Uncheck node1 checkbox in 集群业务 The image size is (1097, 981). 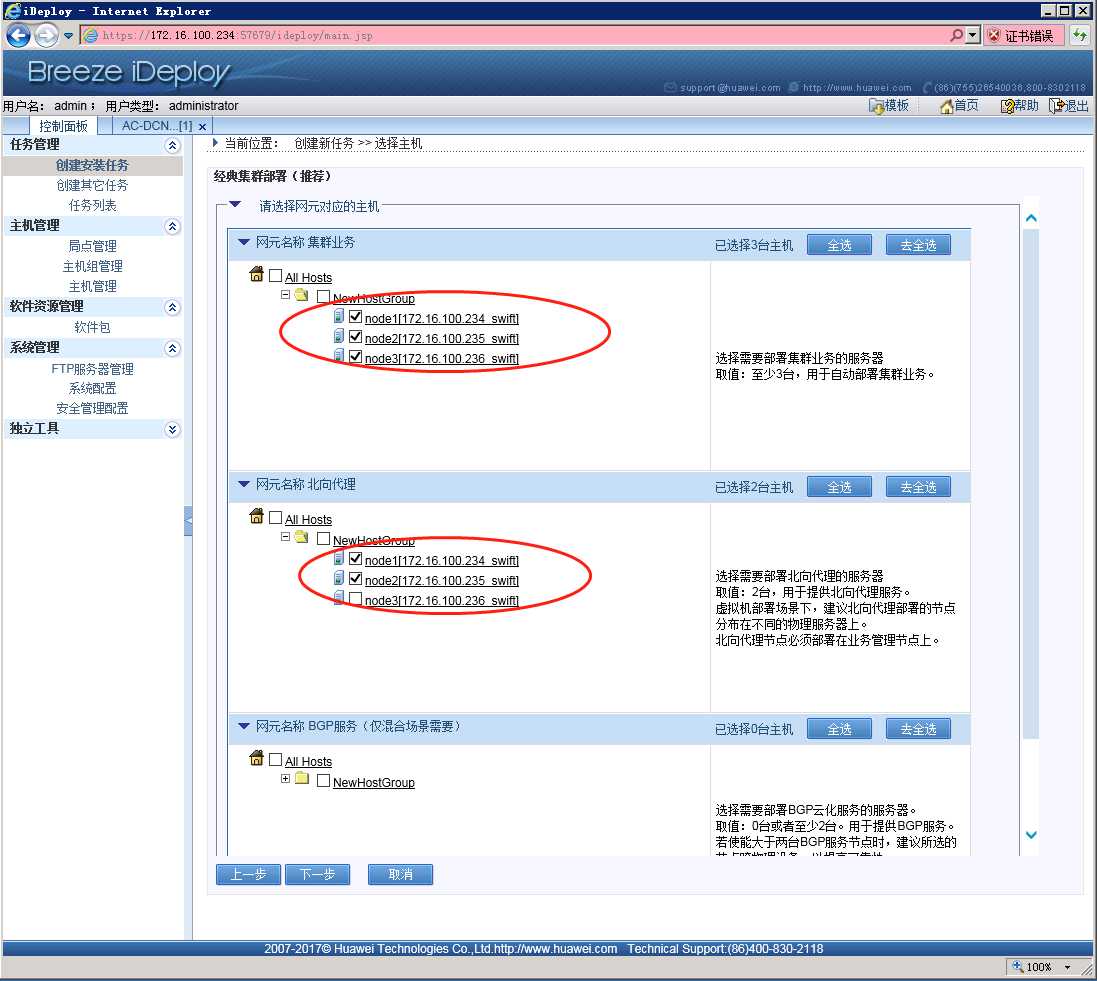(x=355, y=317)
